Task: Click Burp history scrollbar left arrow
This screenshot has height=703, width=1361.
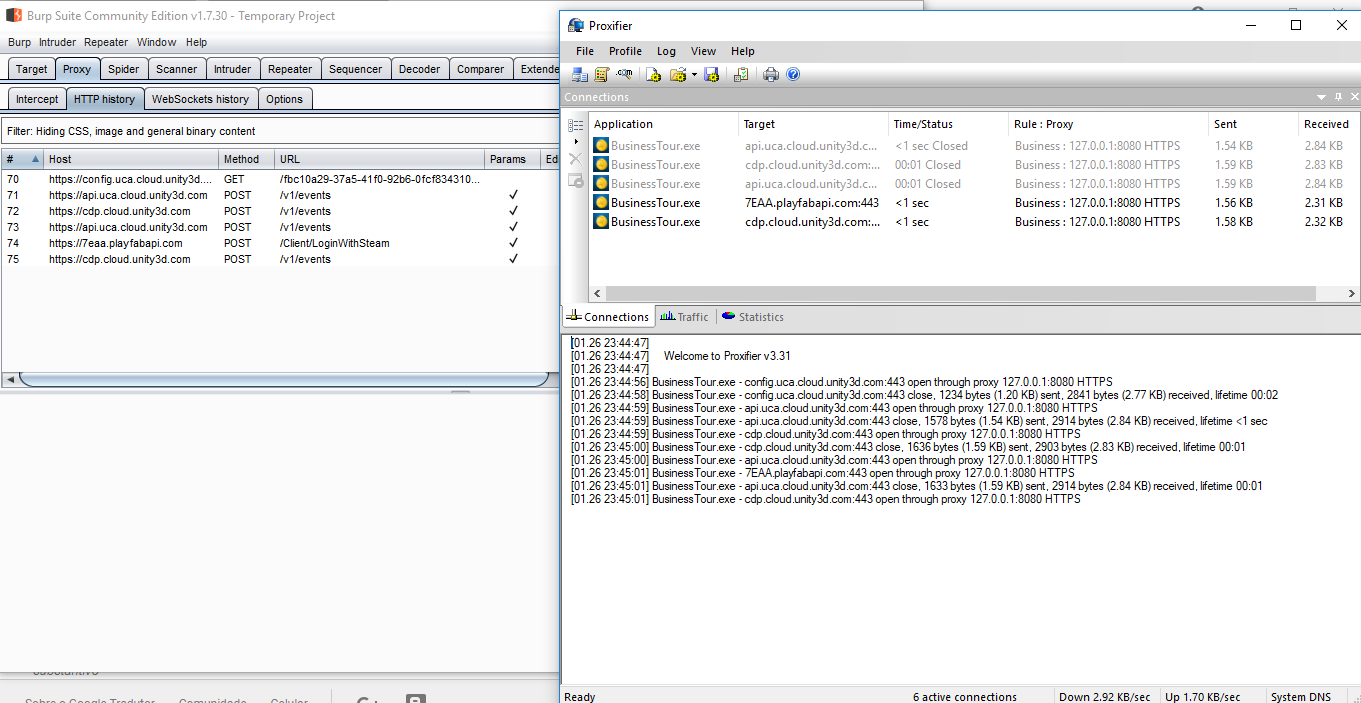Action: pyautogui.click(x=10, y=379)
